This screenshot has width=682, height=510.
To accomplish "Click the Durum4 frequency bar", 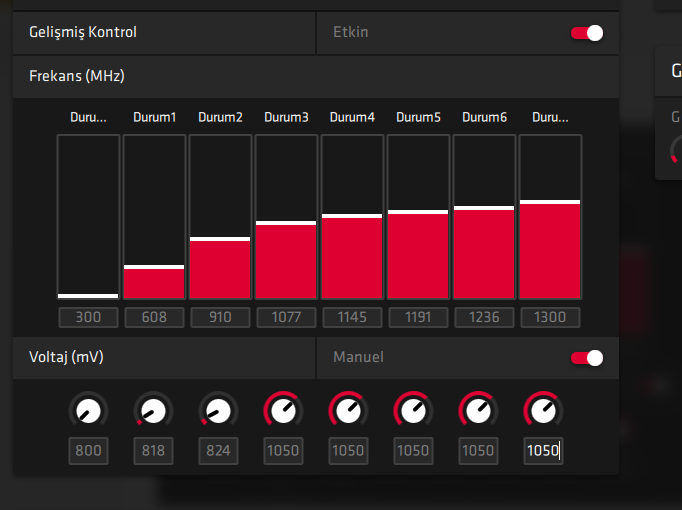I will click(x=352, y=217).
